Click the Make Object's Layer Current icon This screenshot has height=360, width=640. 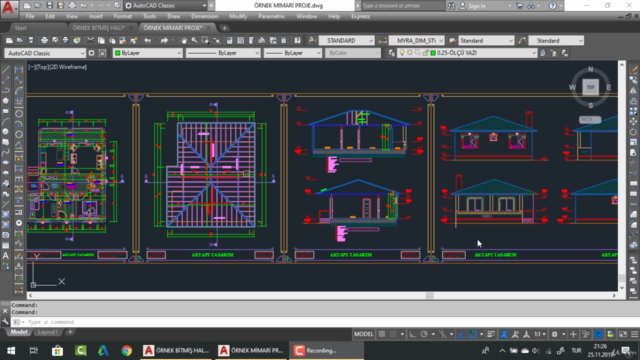[542, 53]
